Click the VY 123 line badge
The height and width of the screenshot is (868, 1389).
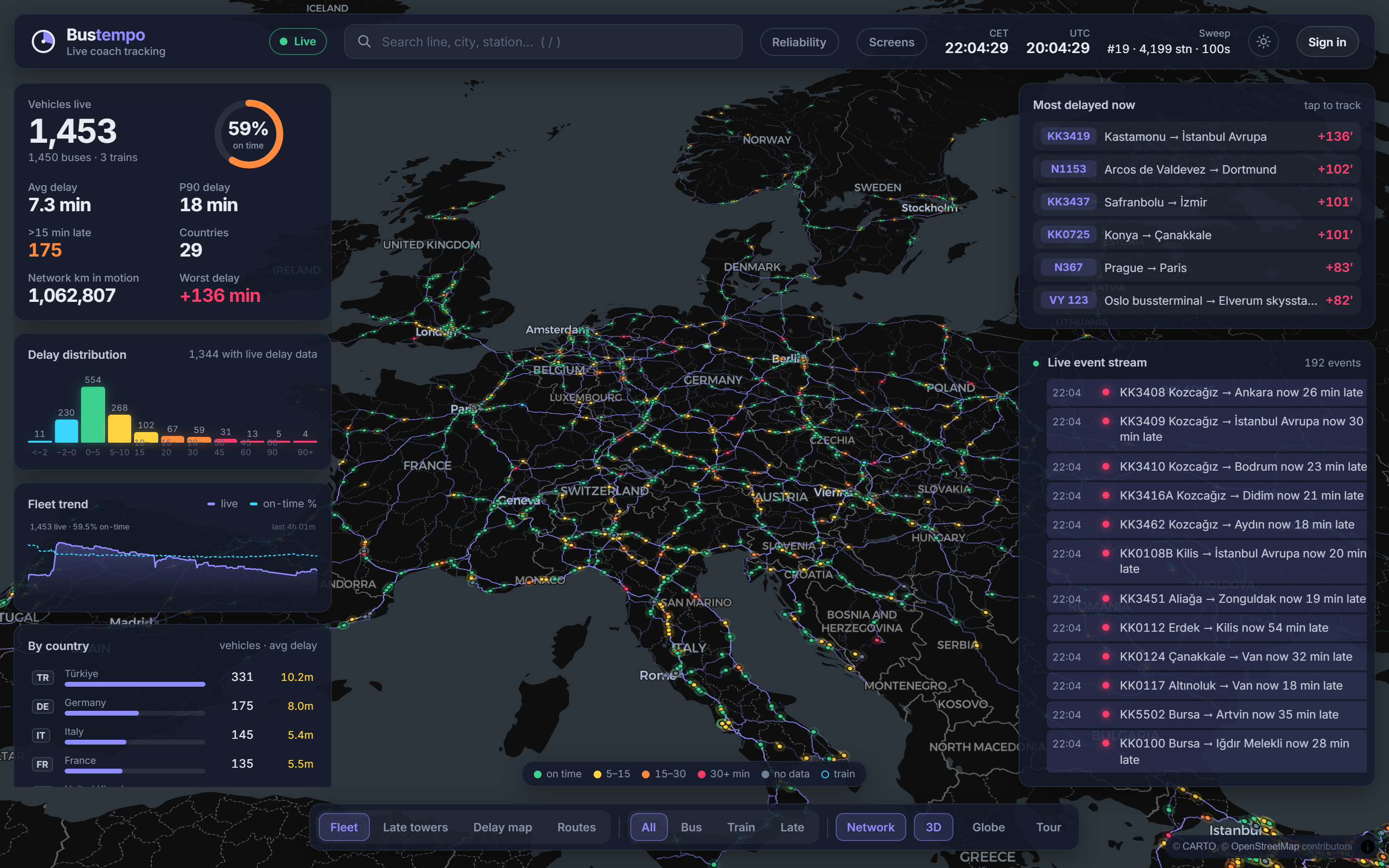tap(1068, 299)
